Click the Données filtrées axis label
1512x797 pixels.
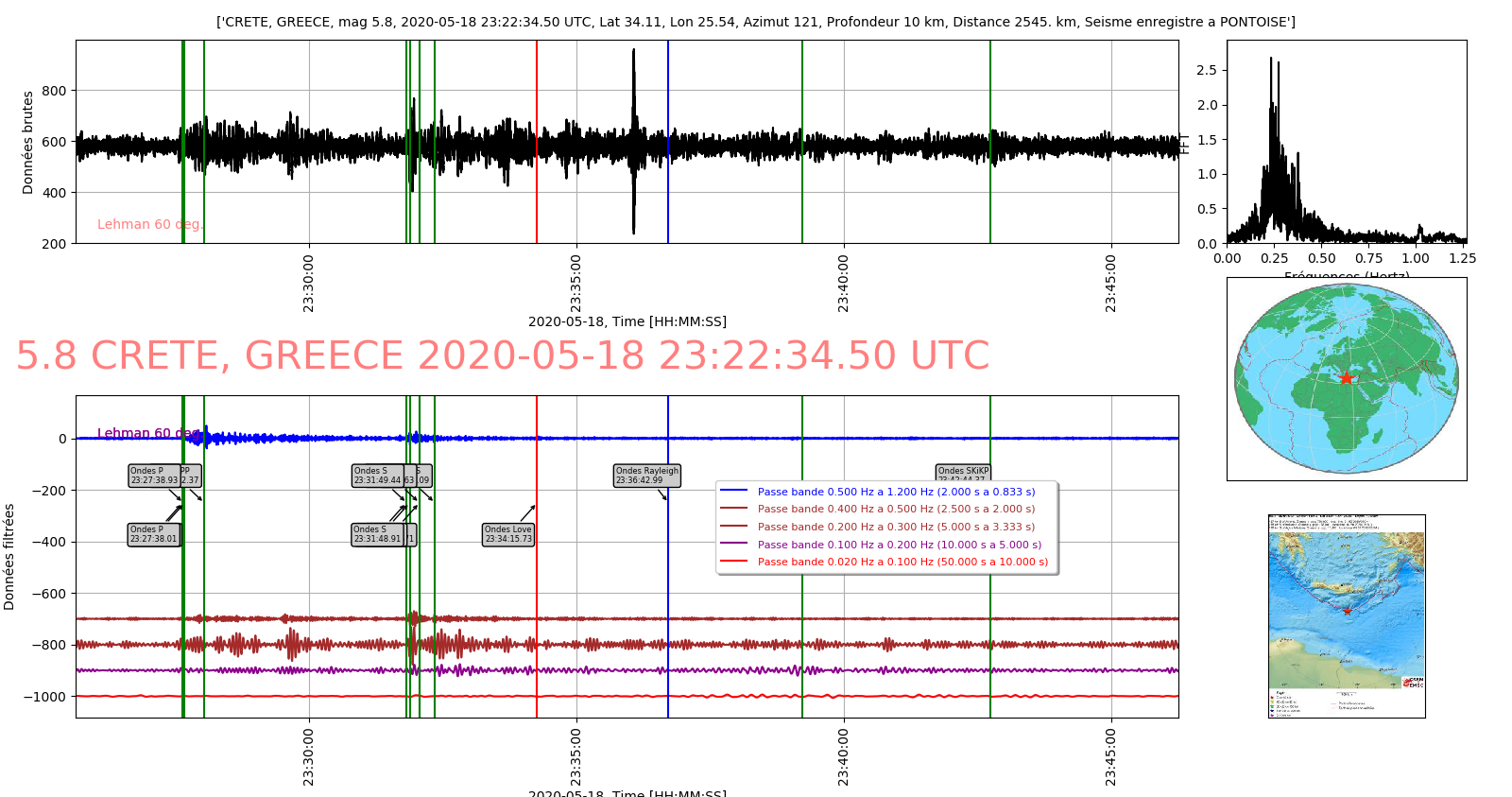(x=9, y=556)
